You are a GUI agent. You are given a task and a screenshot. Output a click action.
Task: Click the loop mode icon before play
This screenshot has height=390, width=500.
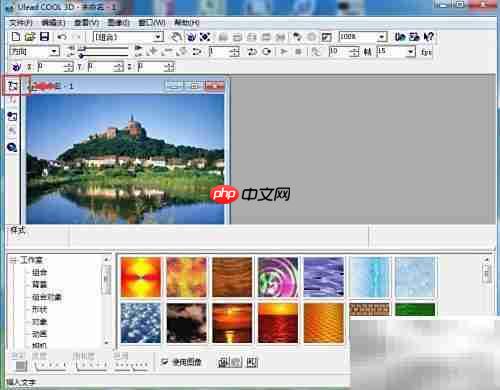(252, 52)
